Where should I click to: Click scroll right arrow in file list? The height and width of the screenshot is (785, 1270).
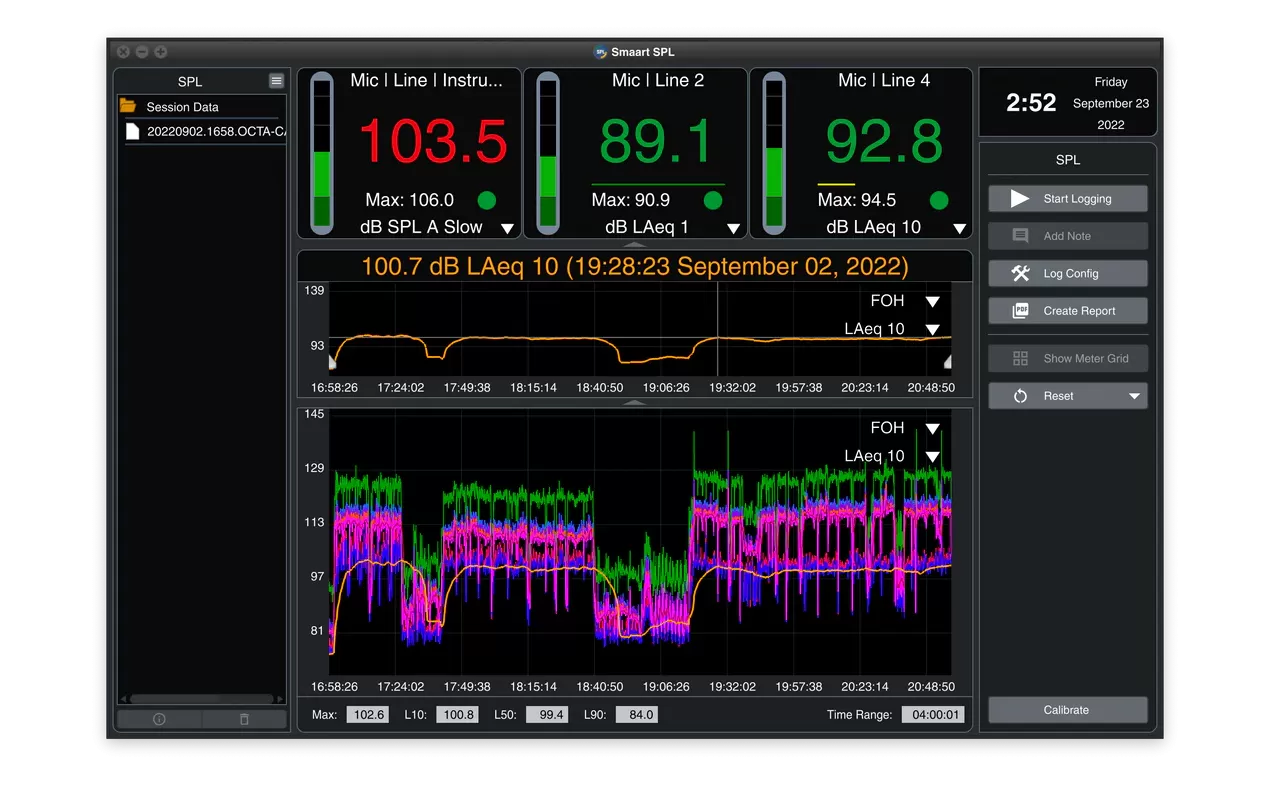pos(280,699)
